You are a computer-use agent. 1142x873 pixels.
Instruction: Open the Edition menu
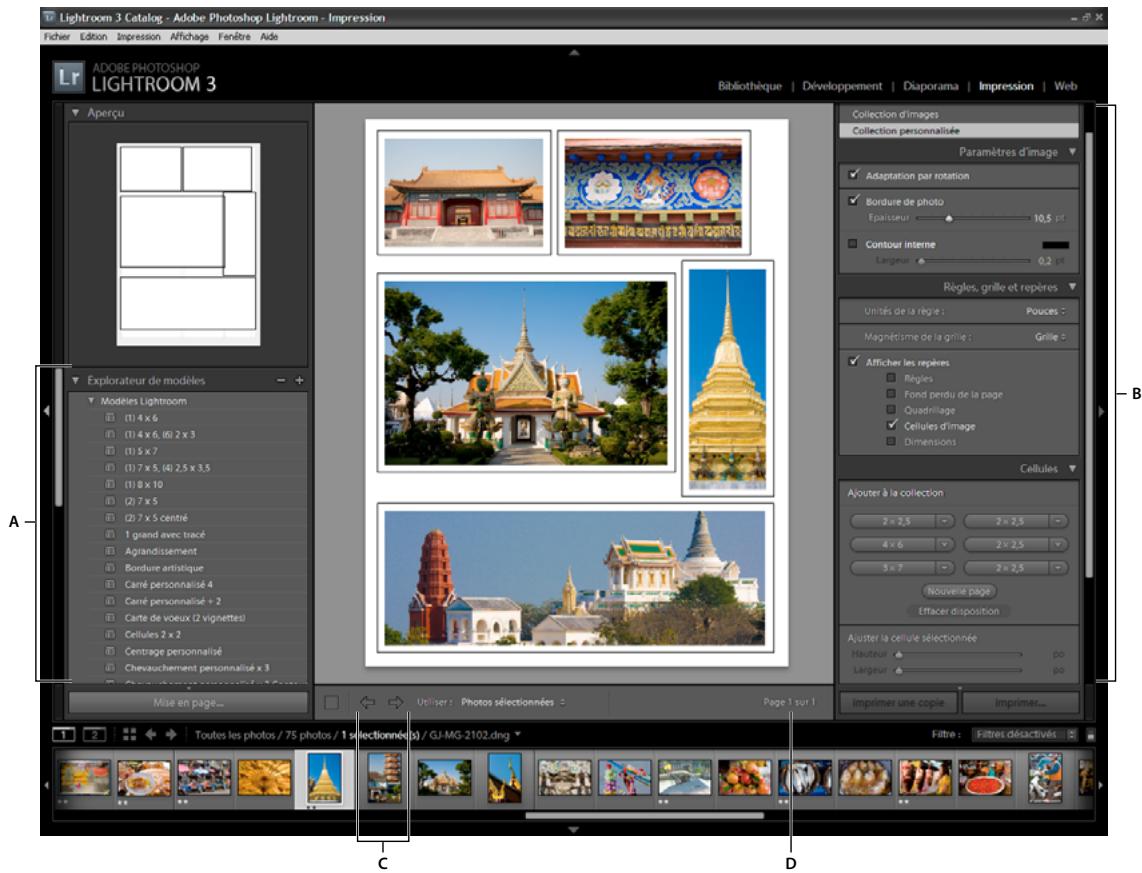tap(93, 36)
